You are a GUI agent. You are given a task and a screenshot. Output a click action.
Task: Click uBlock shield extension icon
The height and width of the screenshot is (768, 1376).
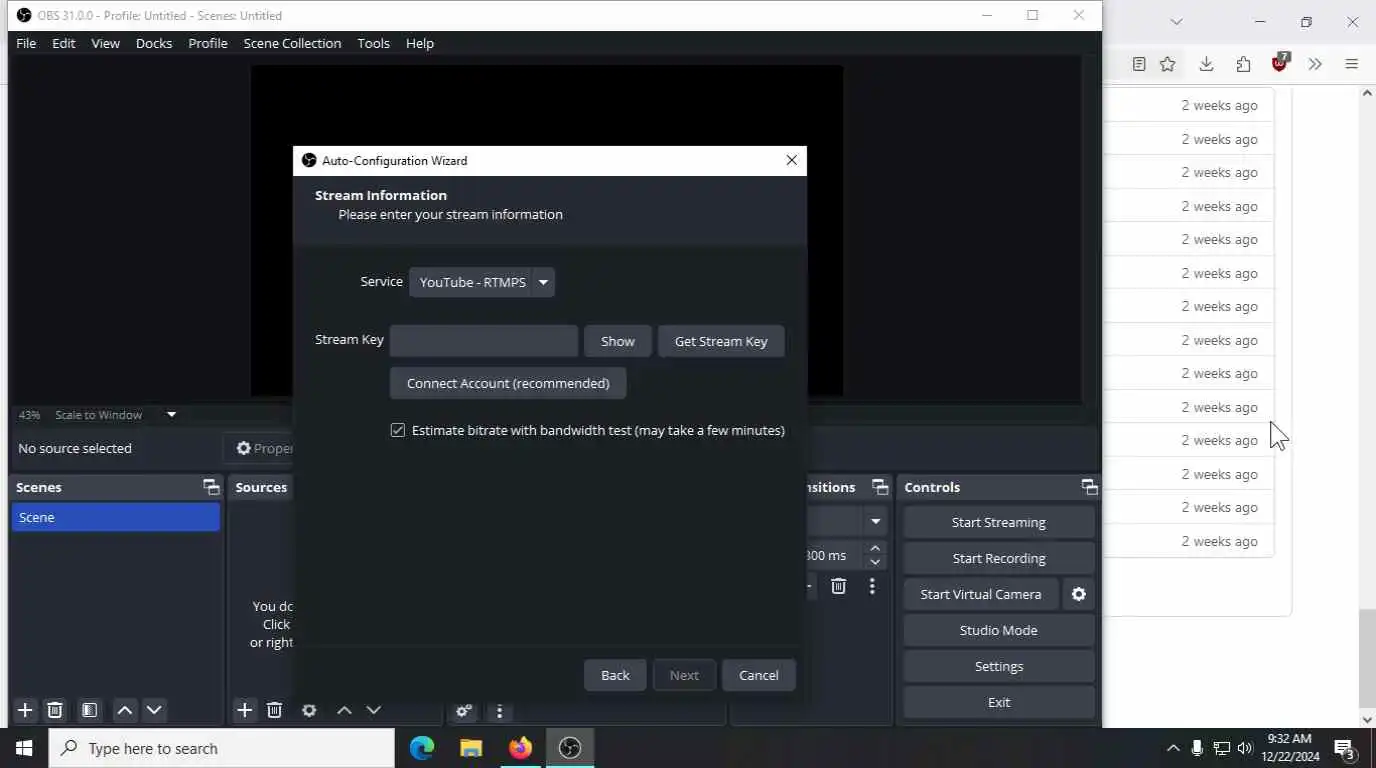pyautogui.click(x=1280, y=63)
